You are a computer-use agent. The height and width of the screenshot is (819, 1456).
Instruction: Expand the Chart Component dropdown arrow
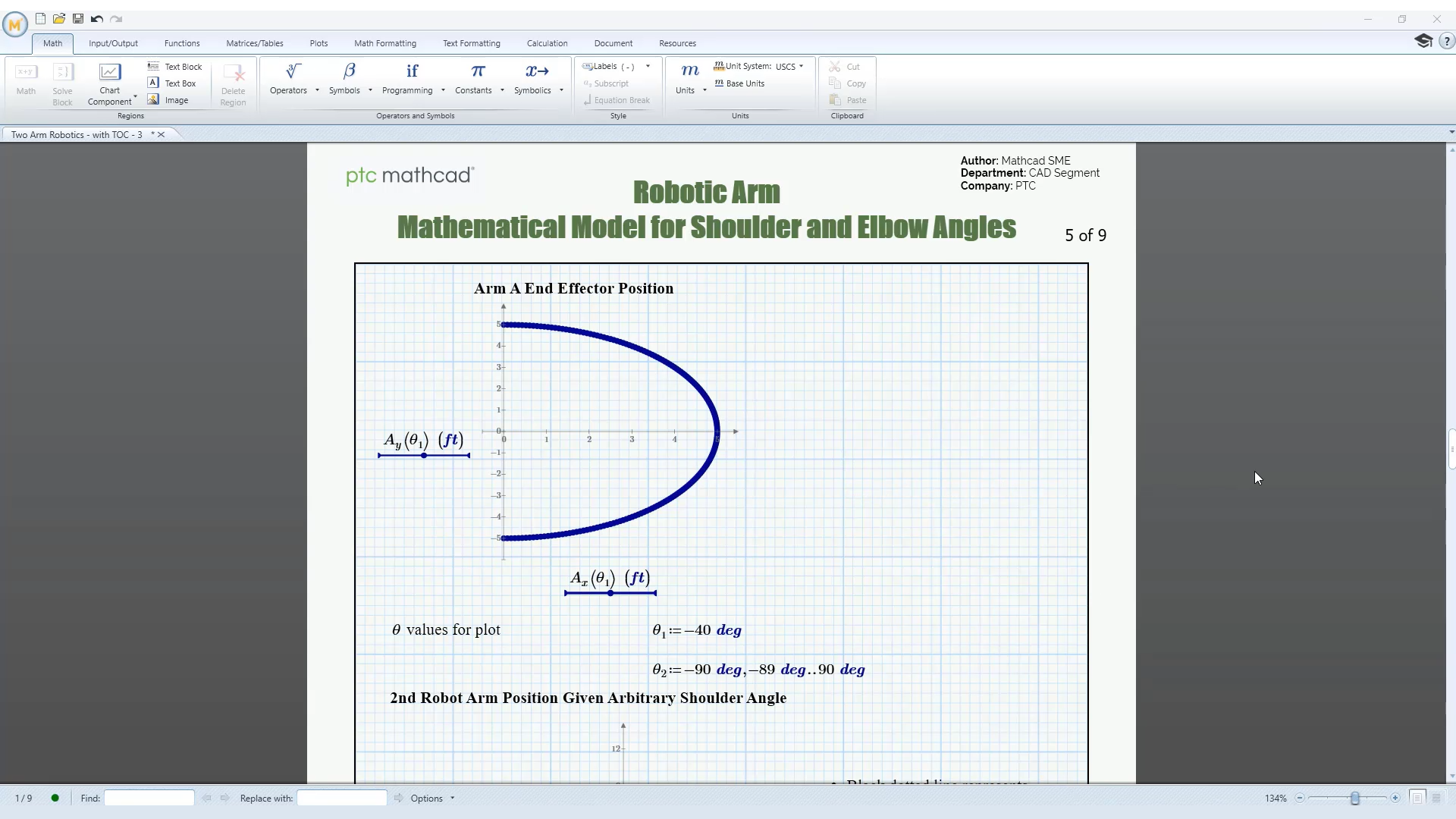[135, 97]
